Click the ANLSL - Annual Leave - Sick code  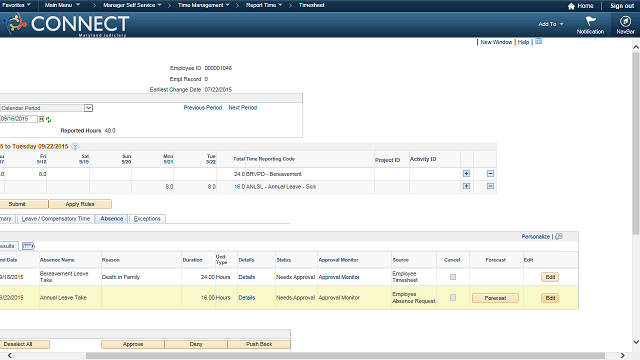[281, 187]
